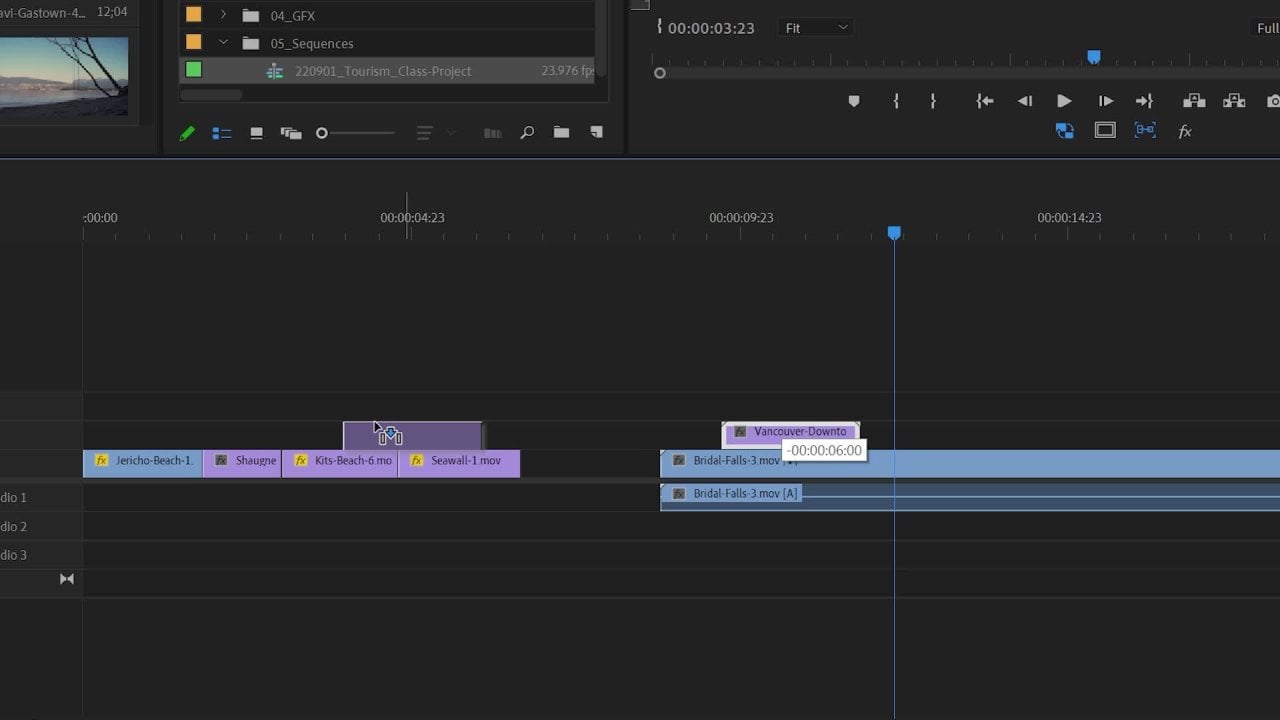
Task: Click the Mark Out bracket button
Action: pyautogui.click(x=933, y=101)
